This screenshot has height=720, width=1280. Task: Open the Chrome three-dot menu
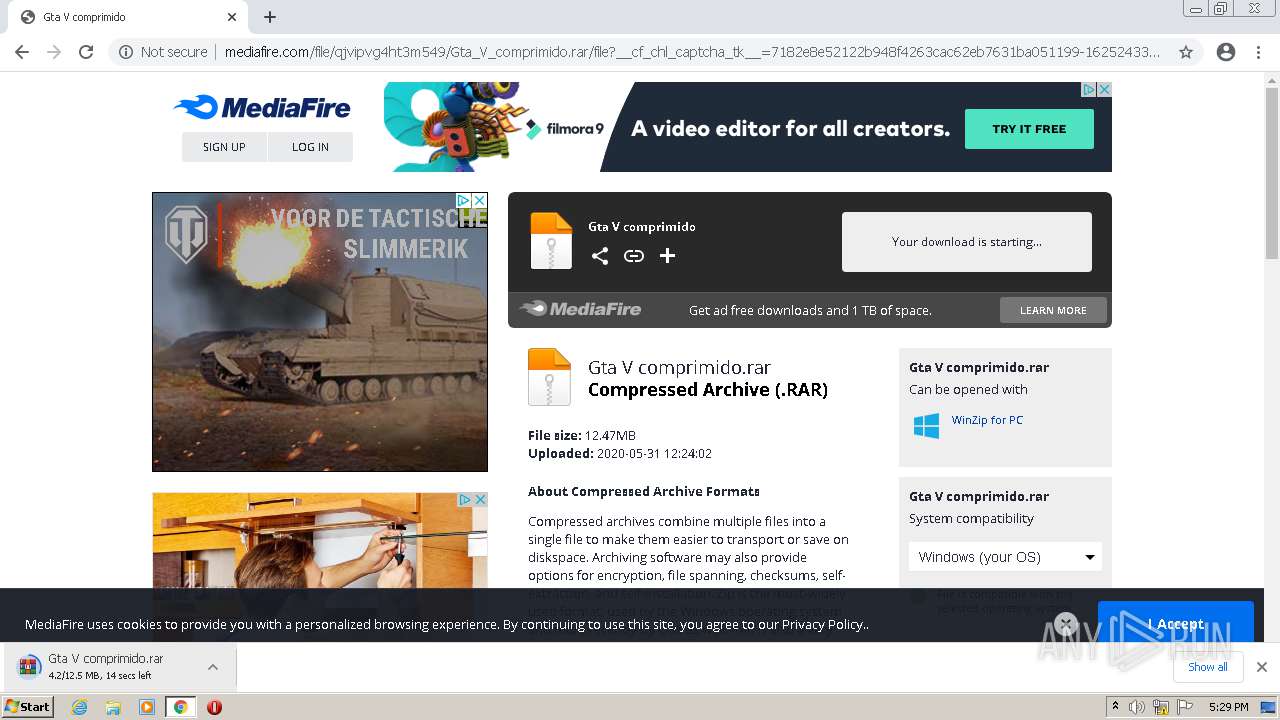coord(1258,52)
